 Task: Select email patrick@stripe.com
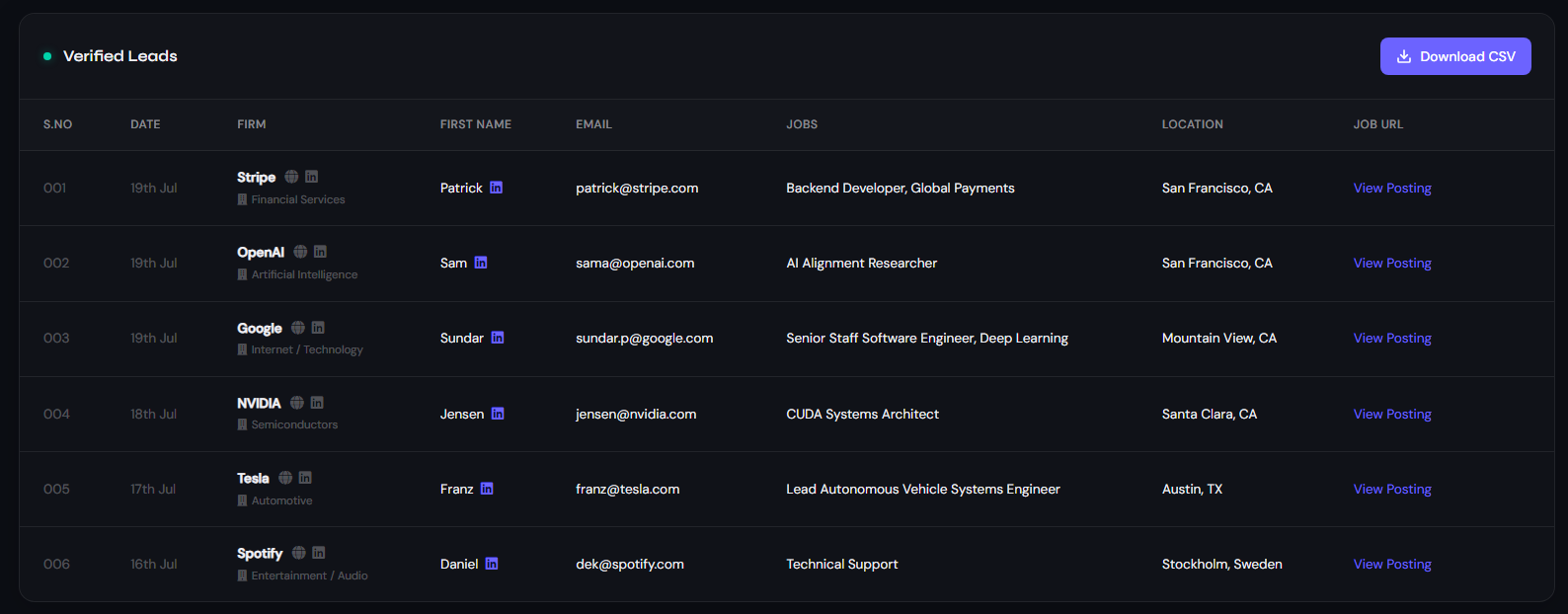637,188
